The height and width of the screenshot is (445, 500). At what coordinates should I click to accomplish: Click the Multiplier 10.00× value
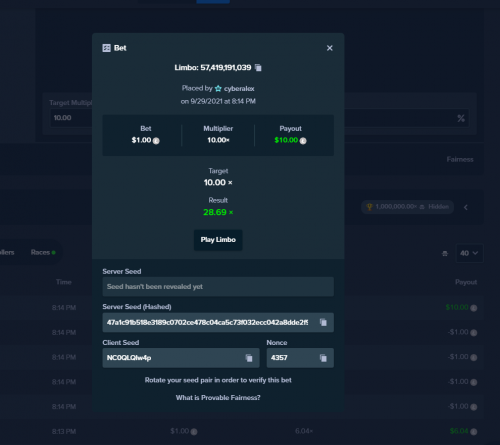tap(218, 140)
